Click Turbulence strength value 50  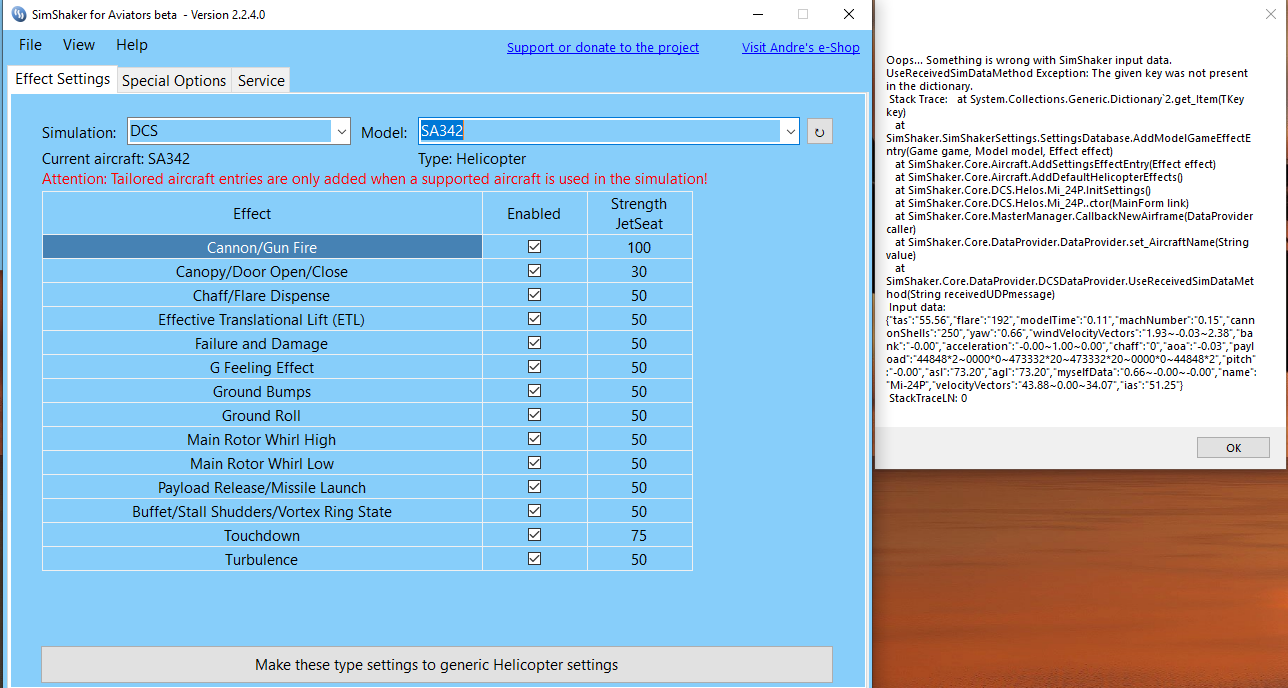tap(639, 559)
